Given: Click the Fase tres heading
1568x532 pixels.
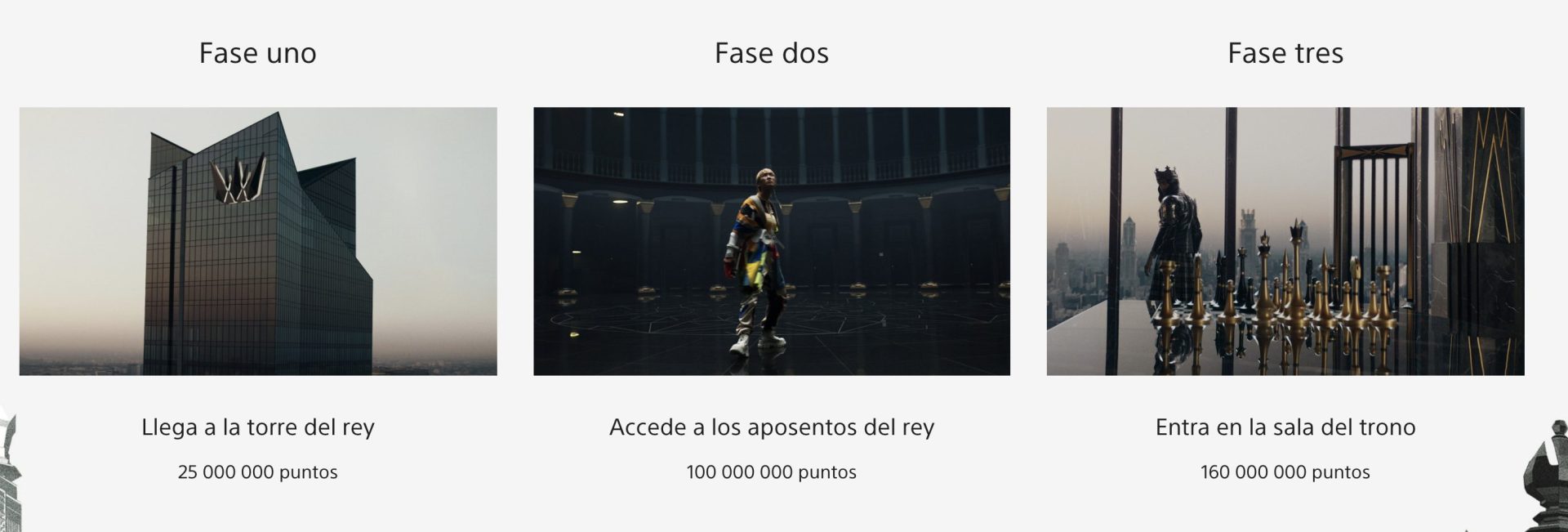Looking at the screenshot, I should click(1285, 53).
